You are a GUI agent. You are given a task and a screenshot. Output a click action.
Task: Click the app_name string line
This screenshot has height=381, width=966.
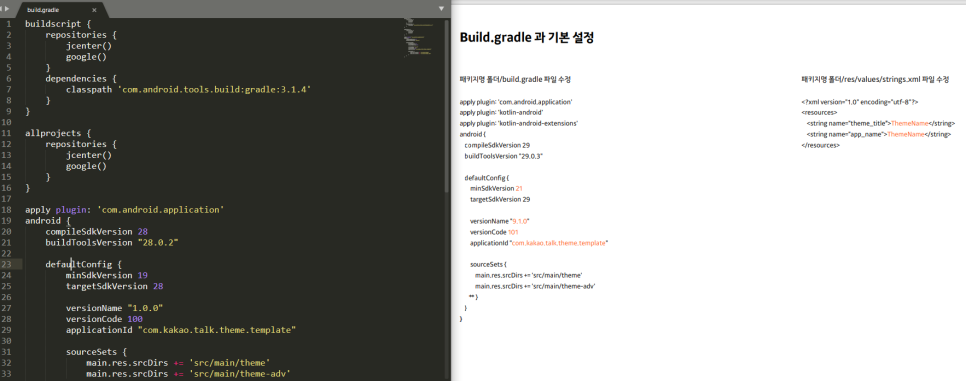click(x=879, y=134)
